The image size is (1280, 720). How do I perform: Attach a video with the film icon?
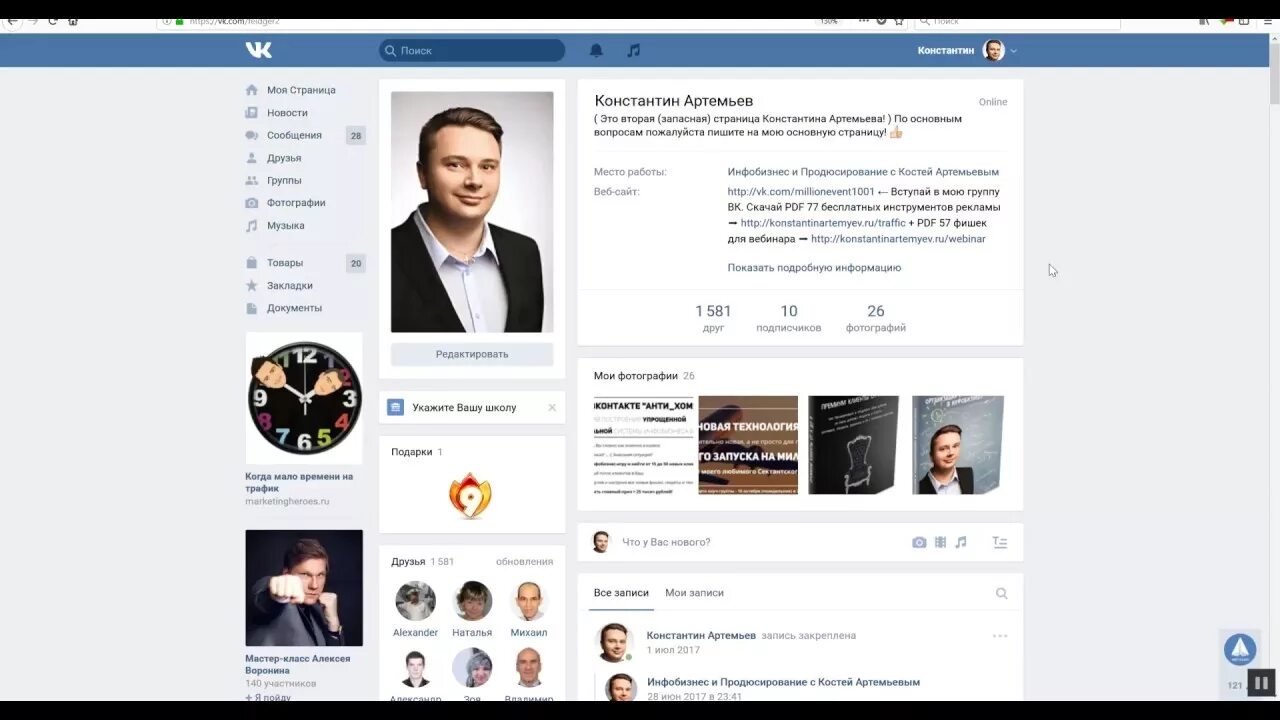pos(940,542)
